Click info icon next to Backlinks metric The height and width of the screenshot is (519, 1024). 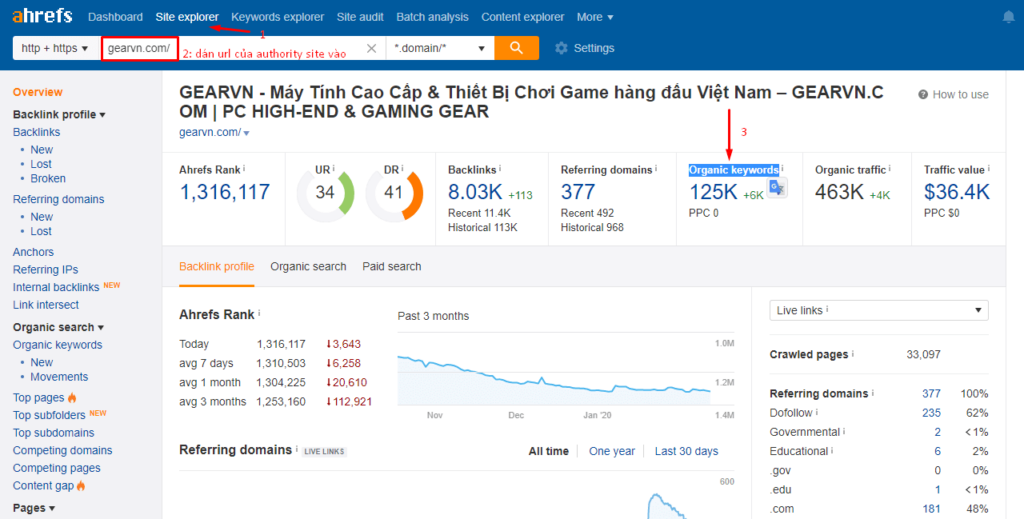pyautogui.click(x=500, y=168)
